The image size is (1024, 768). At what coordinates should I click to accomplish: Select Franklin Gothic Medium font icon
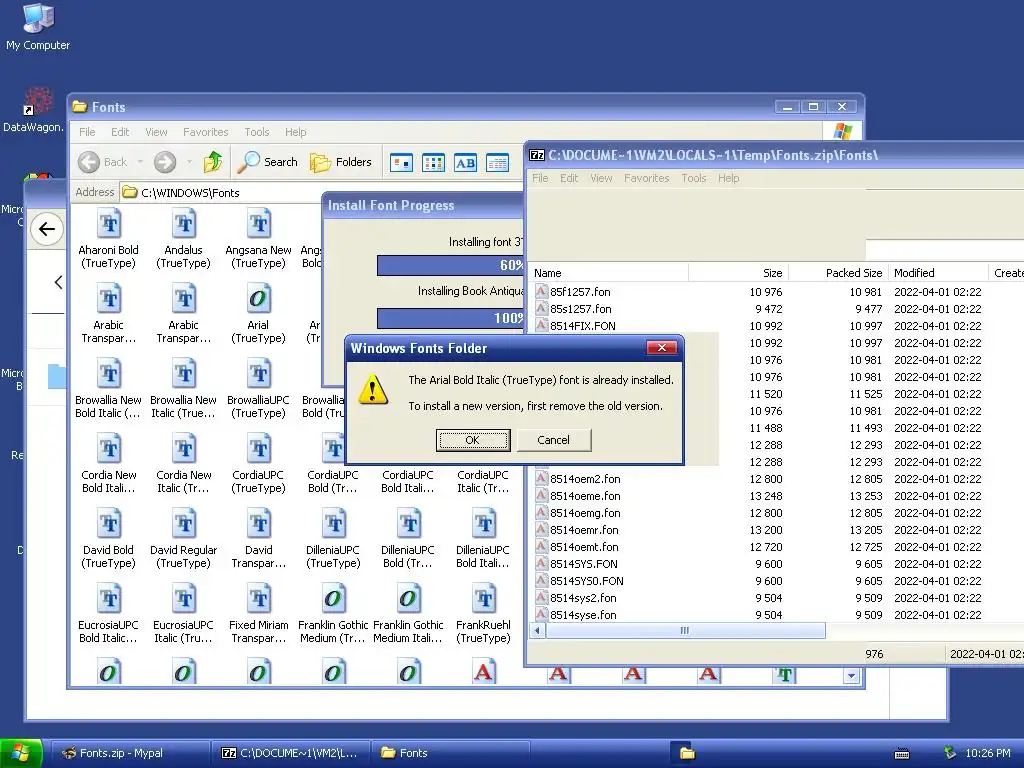(x=334, y=600)
